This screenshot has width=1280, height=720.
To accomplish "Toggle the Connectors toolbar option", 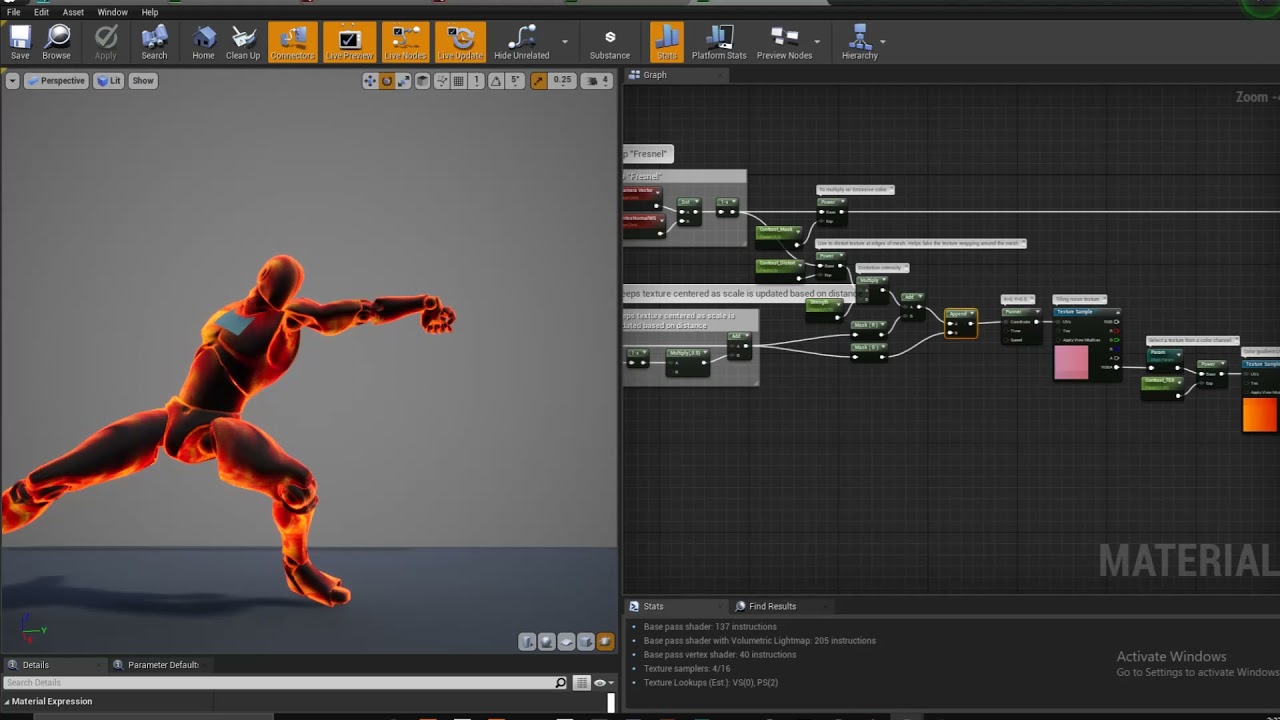I will coord(293,42).
